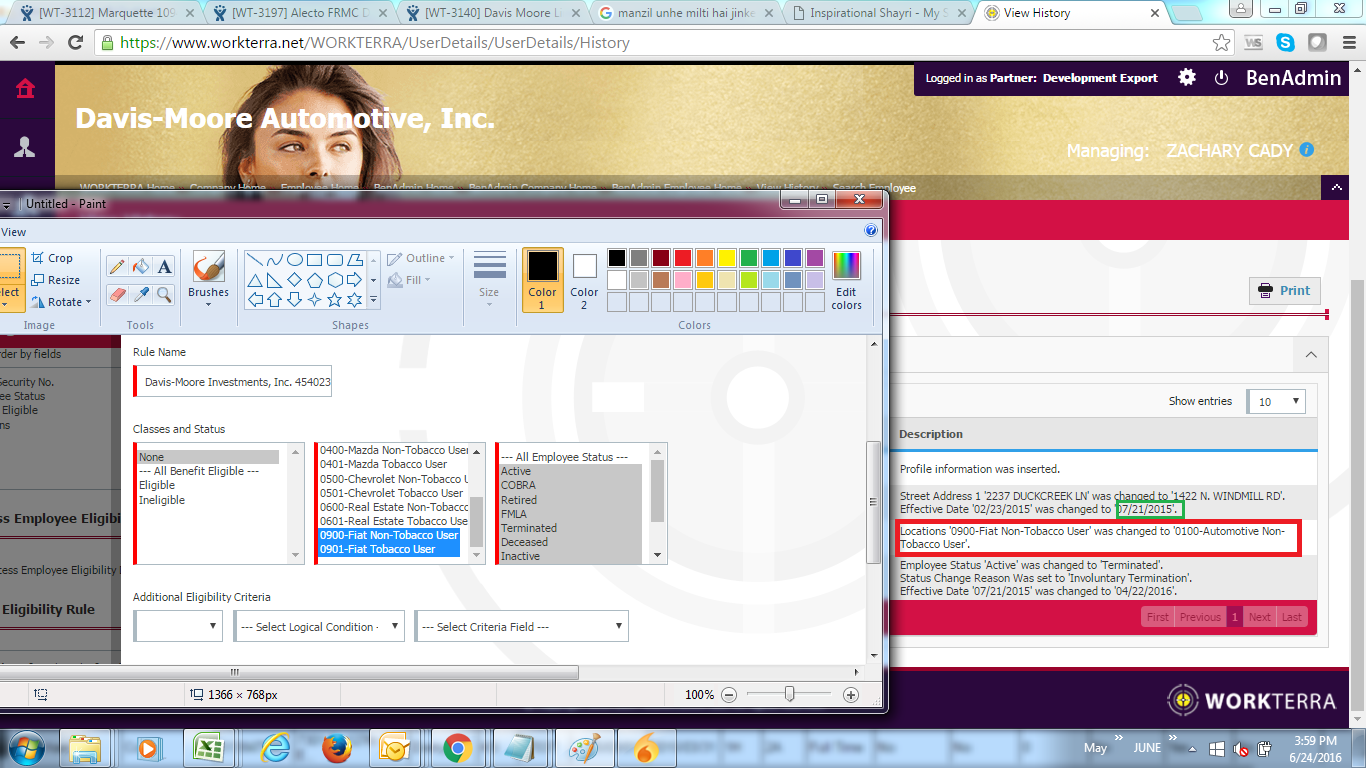
Task: Click the Paint zoom slider handle
Action: coord(790,694)
